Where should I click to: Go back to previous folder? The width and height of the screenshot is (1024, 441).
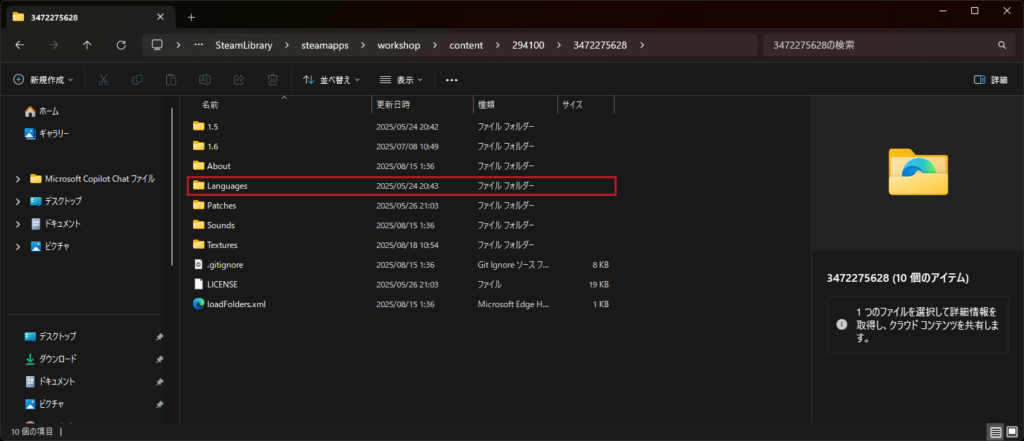click(20, 45)
